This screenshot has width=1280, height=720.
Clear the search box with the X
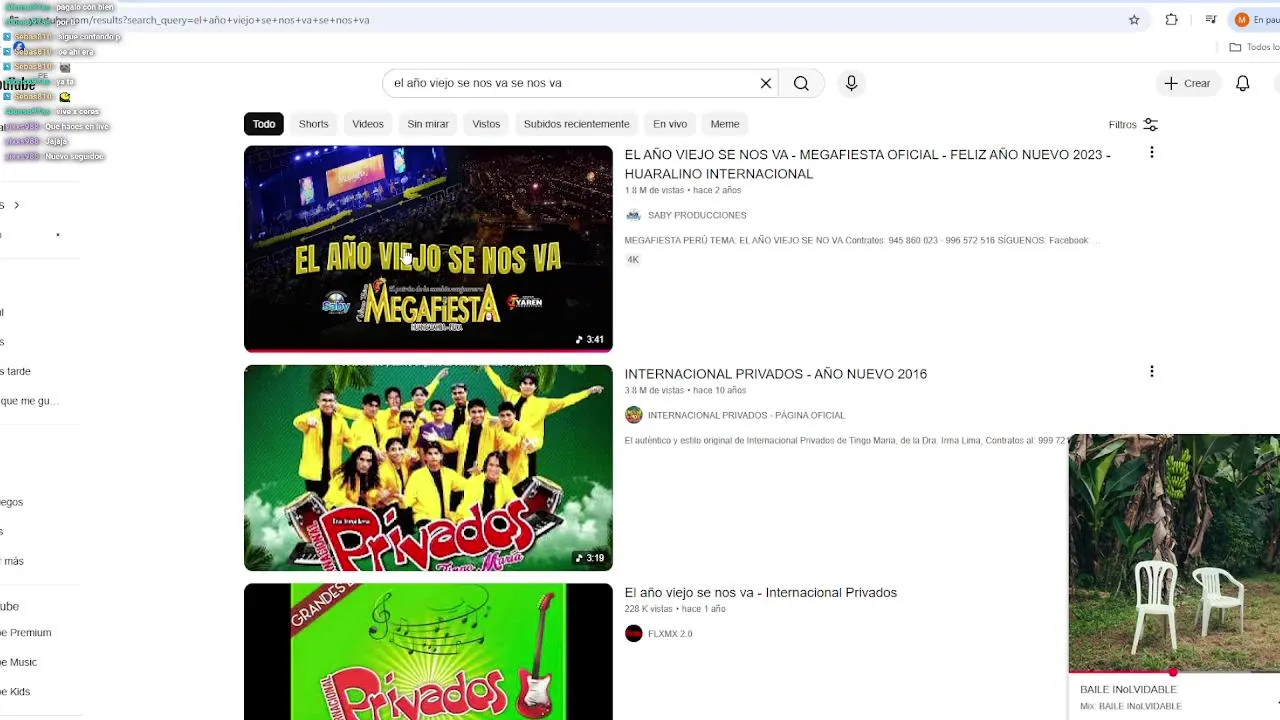coord(766,83)
